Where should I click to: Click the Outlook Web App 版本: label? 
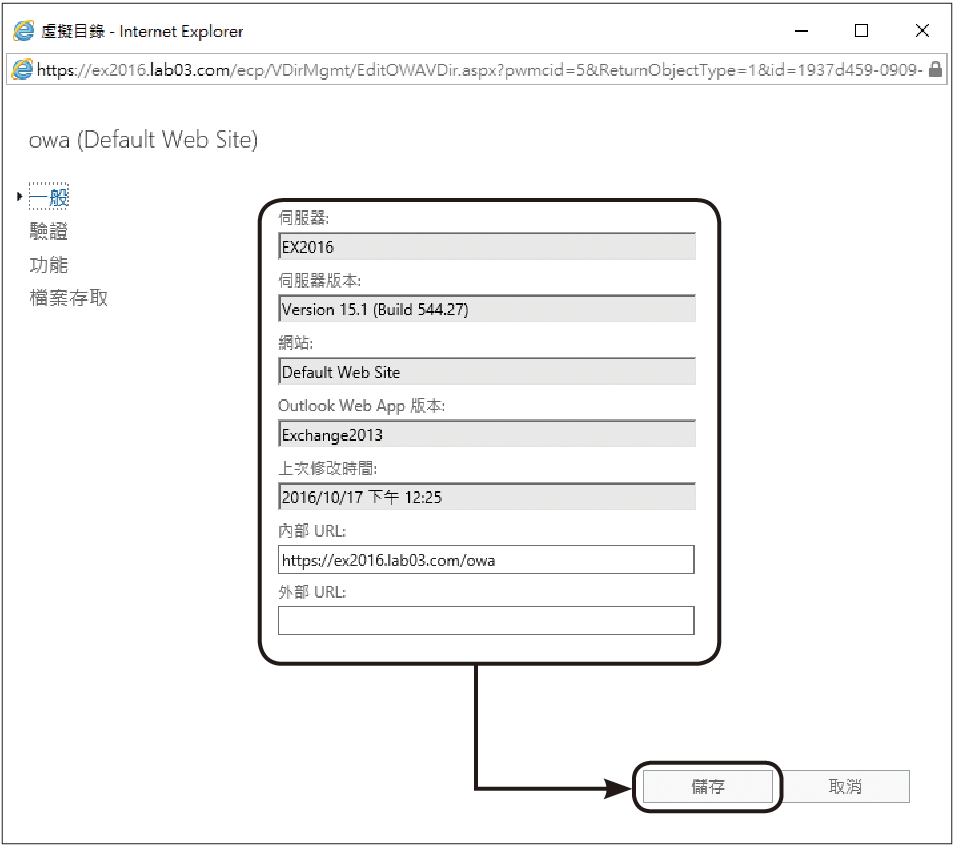[x=362, y=406]
